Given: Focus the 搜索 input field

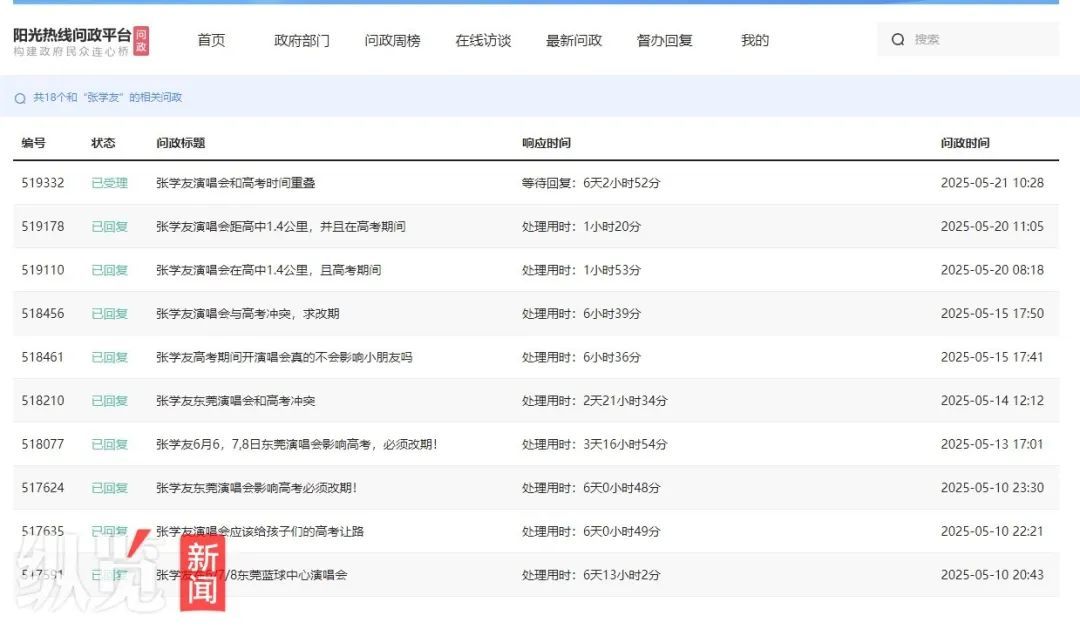Looking at the screenshot, I should (975, 40).
